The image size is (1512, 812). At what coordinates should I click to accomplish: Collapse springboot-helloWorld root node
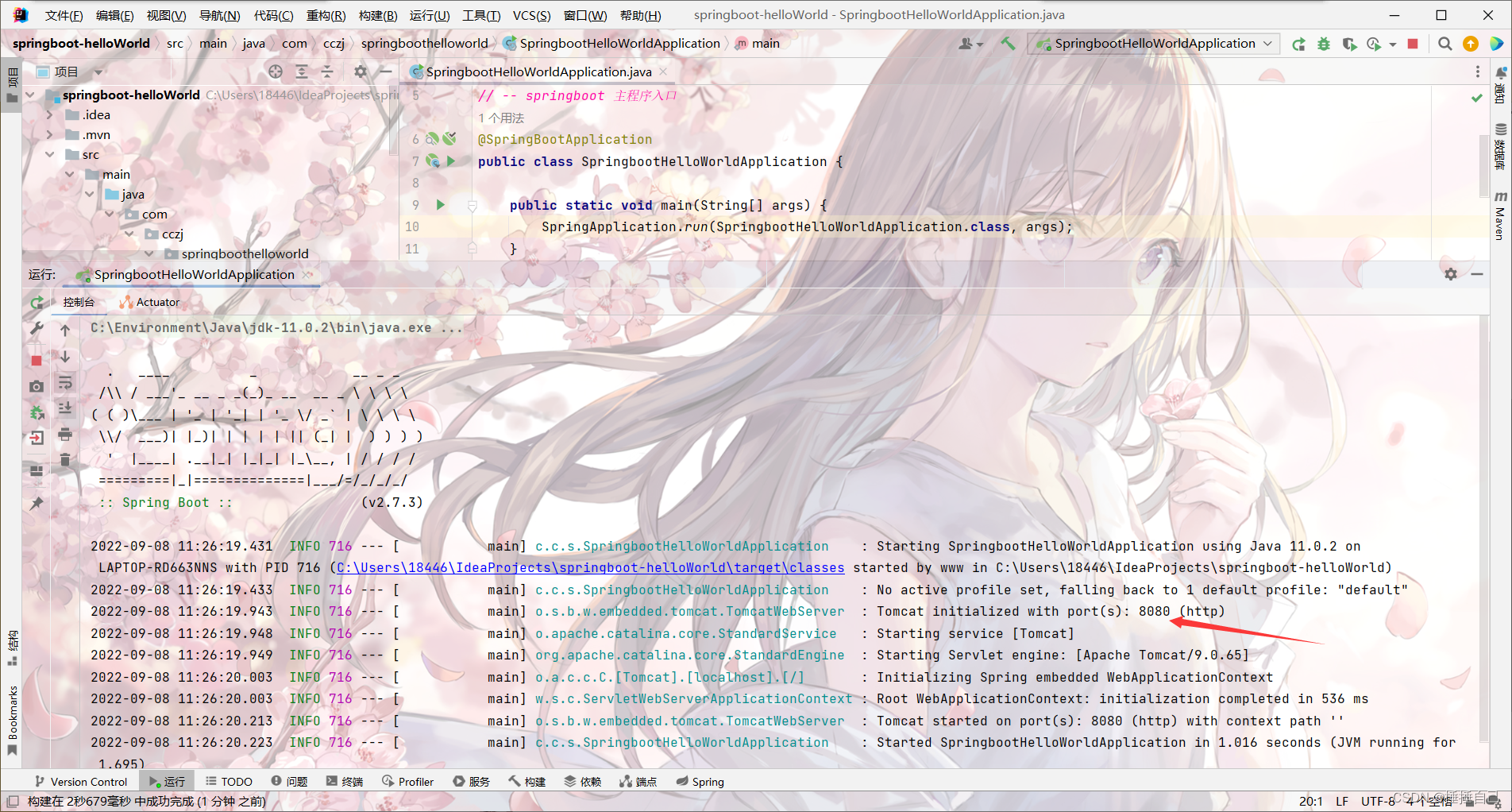(30, 95)
